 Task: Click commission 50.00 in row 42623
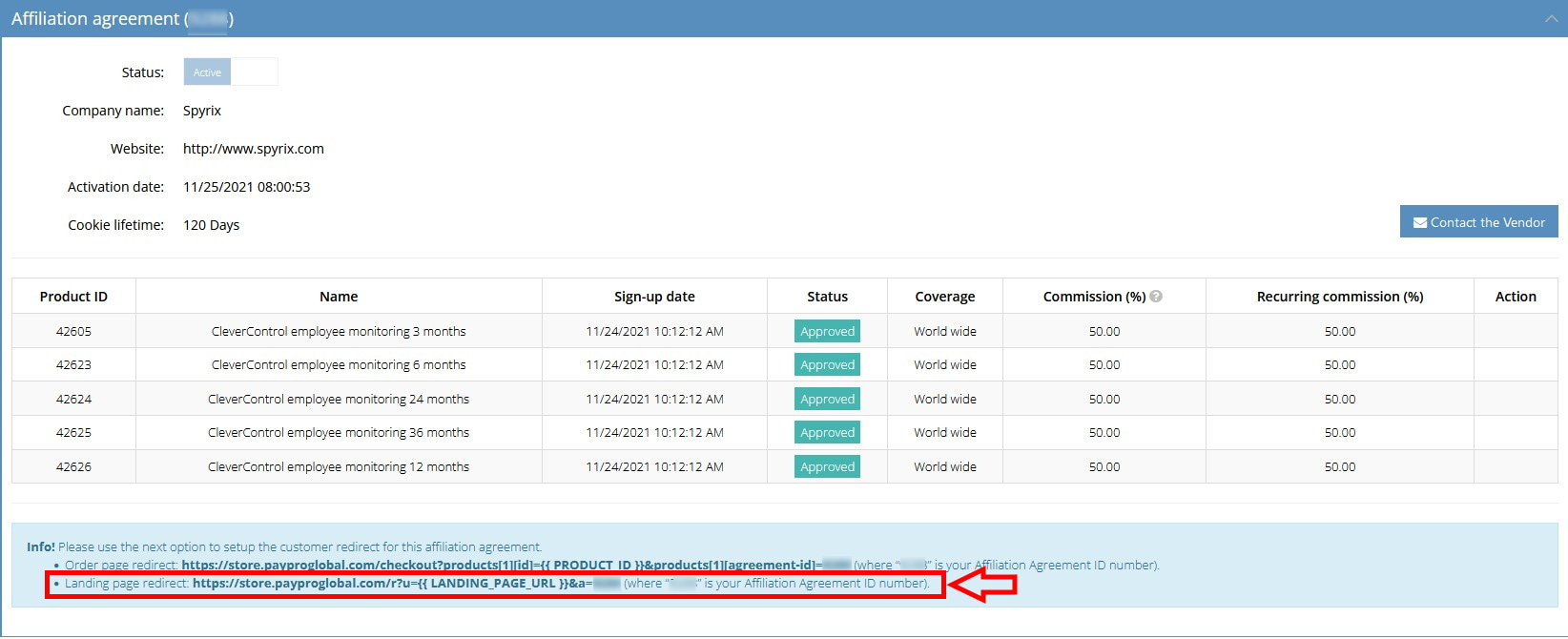point(1104,364)
